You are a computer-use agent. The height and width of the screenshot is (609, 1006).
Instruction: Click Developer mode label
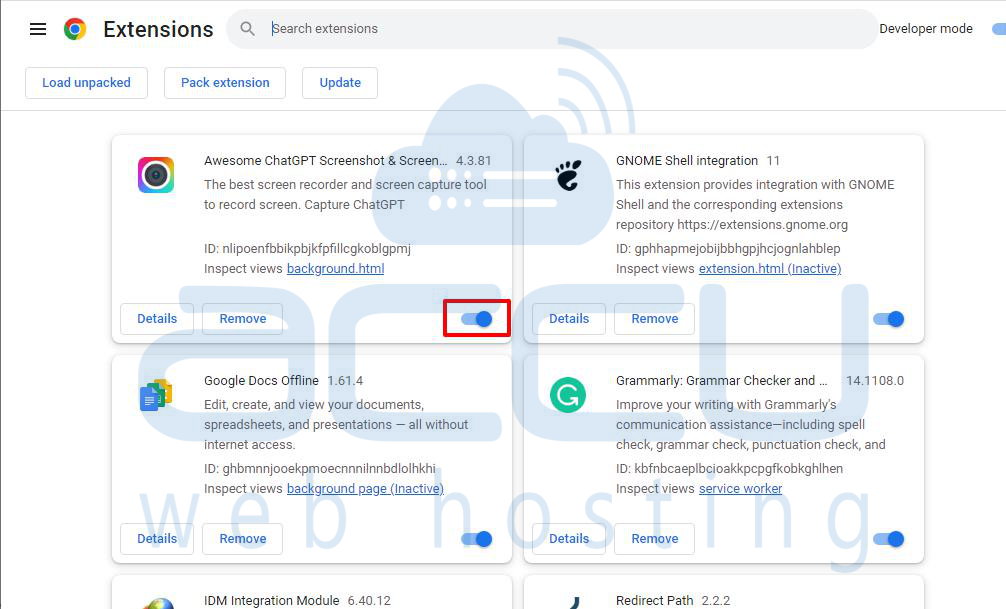point(926,29)
